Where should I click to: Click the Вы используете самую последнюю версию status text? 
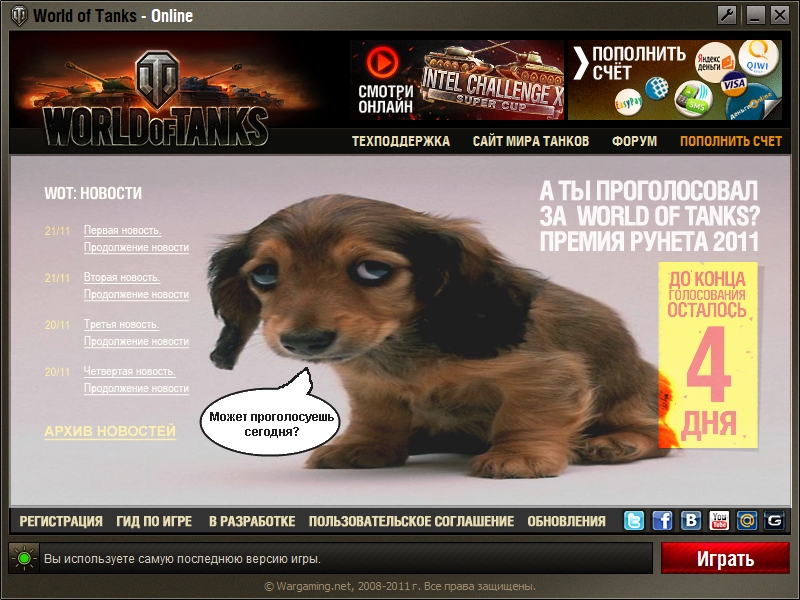point(182,559)
